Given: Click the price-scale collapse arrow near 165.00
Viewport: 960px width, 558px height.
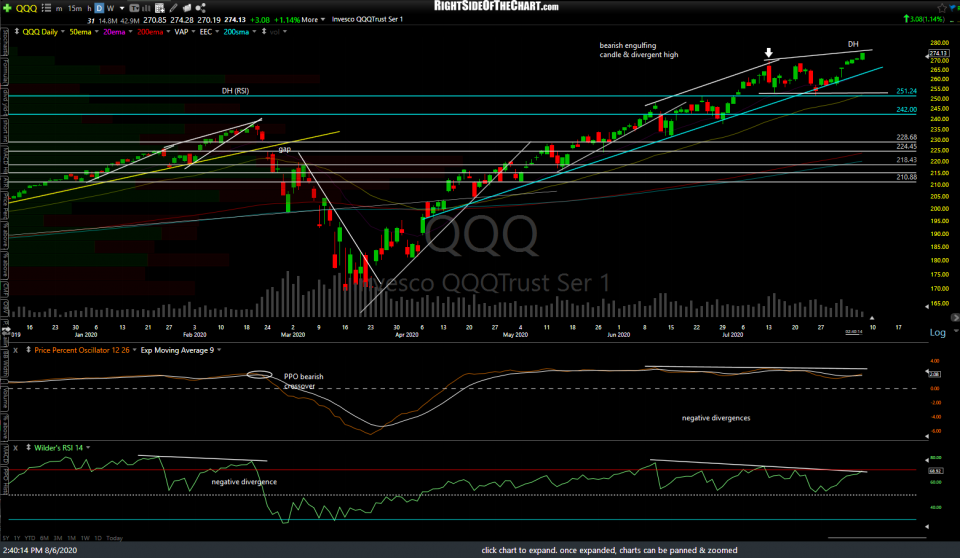Looking at the screenshot, I should [x=926, y=306].
